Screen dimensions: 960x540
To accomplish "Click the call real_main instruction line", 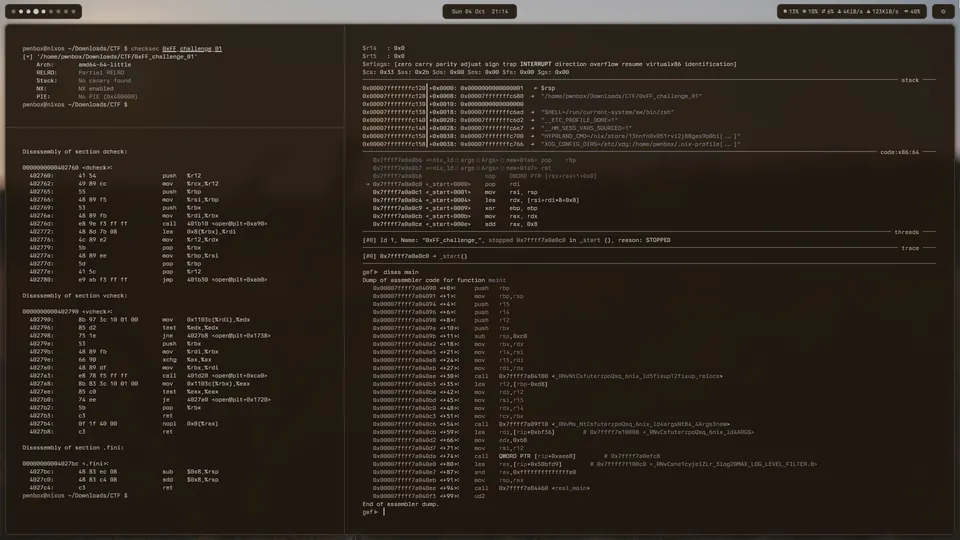I will (x=481, y=488).
